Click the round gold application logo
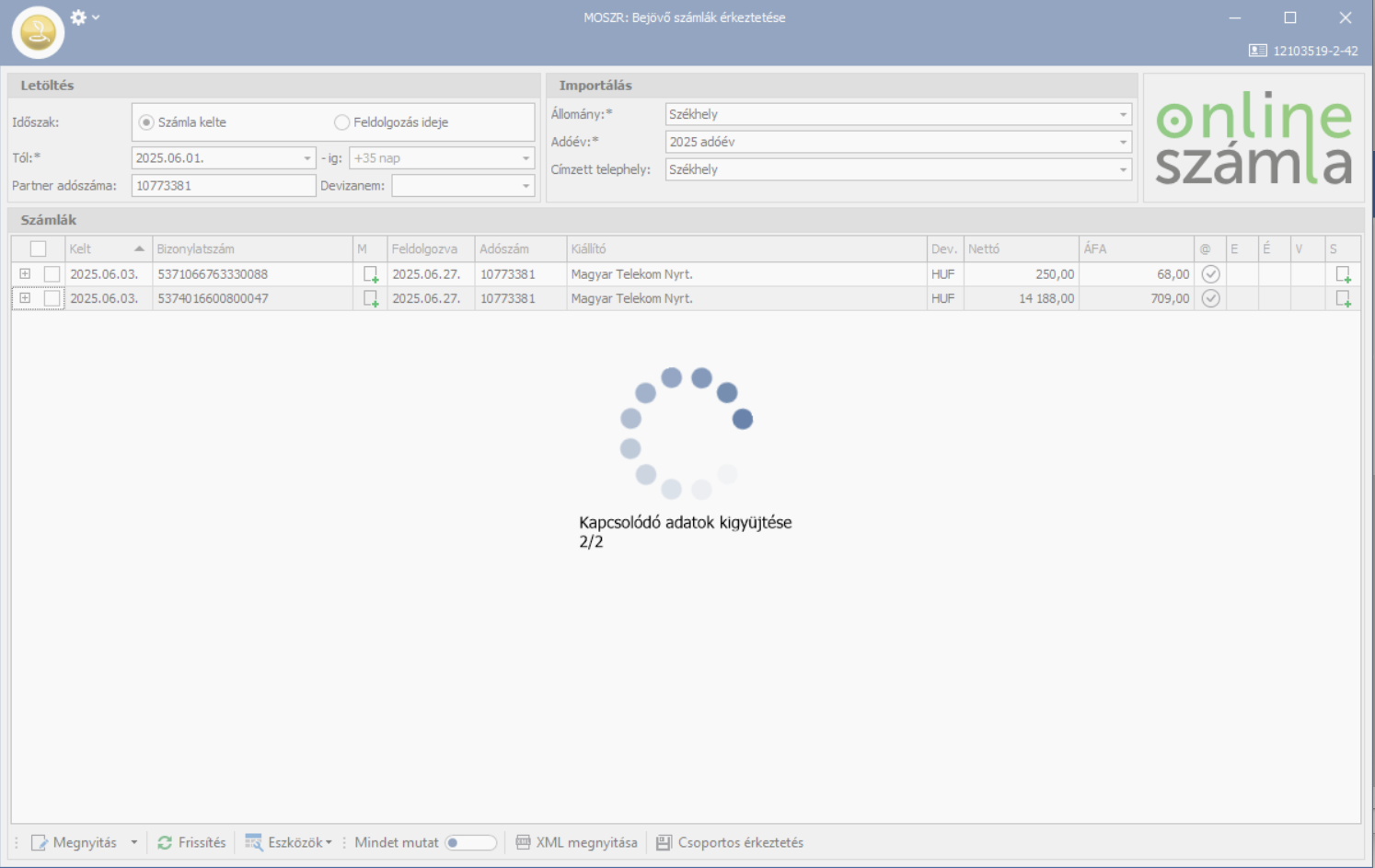1375x868 pixels. 38,33
